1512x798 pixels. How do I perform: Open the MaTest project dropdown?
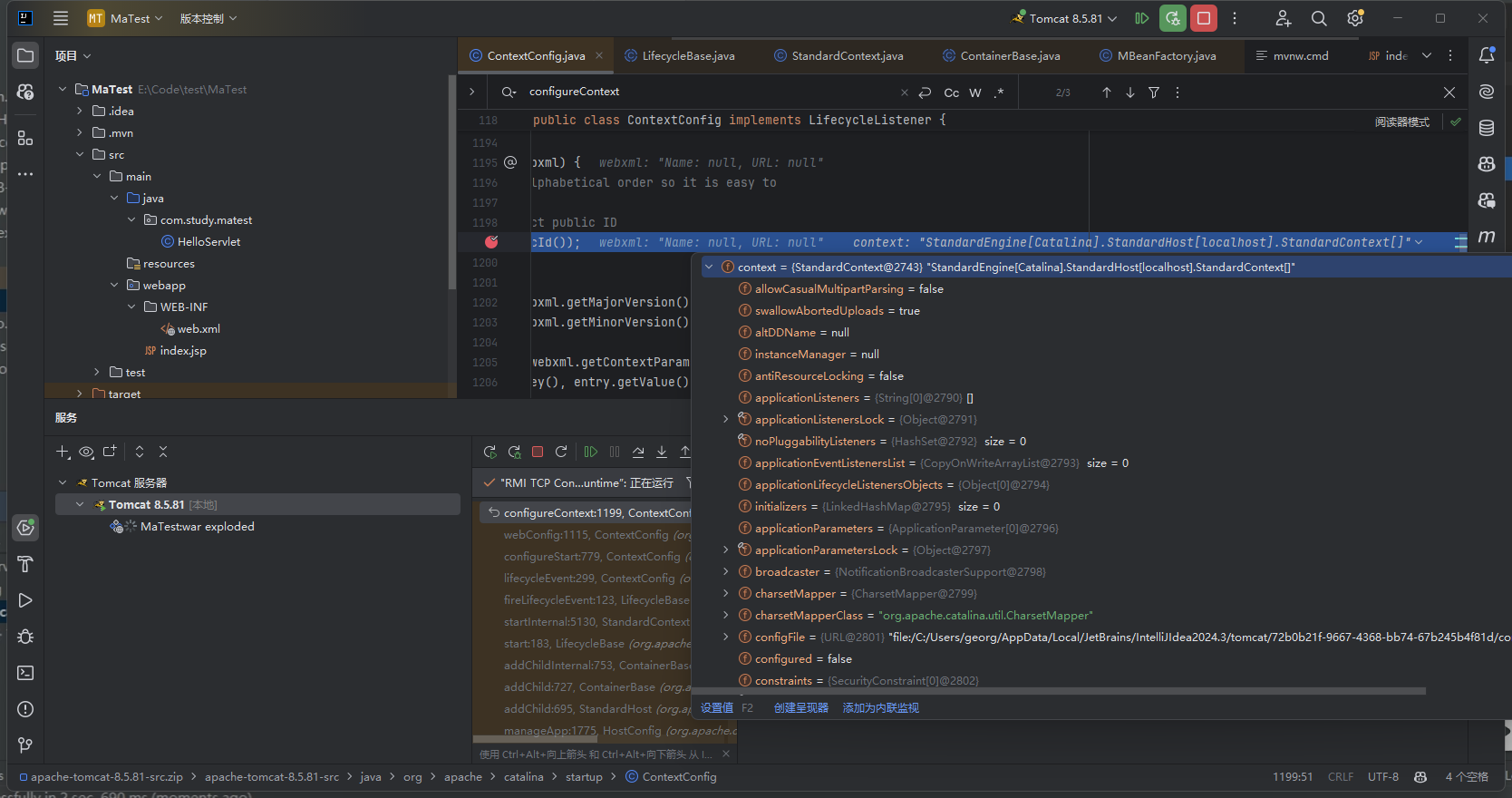125,18
